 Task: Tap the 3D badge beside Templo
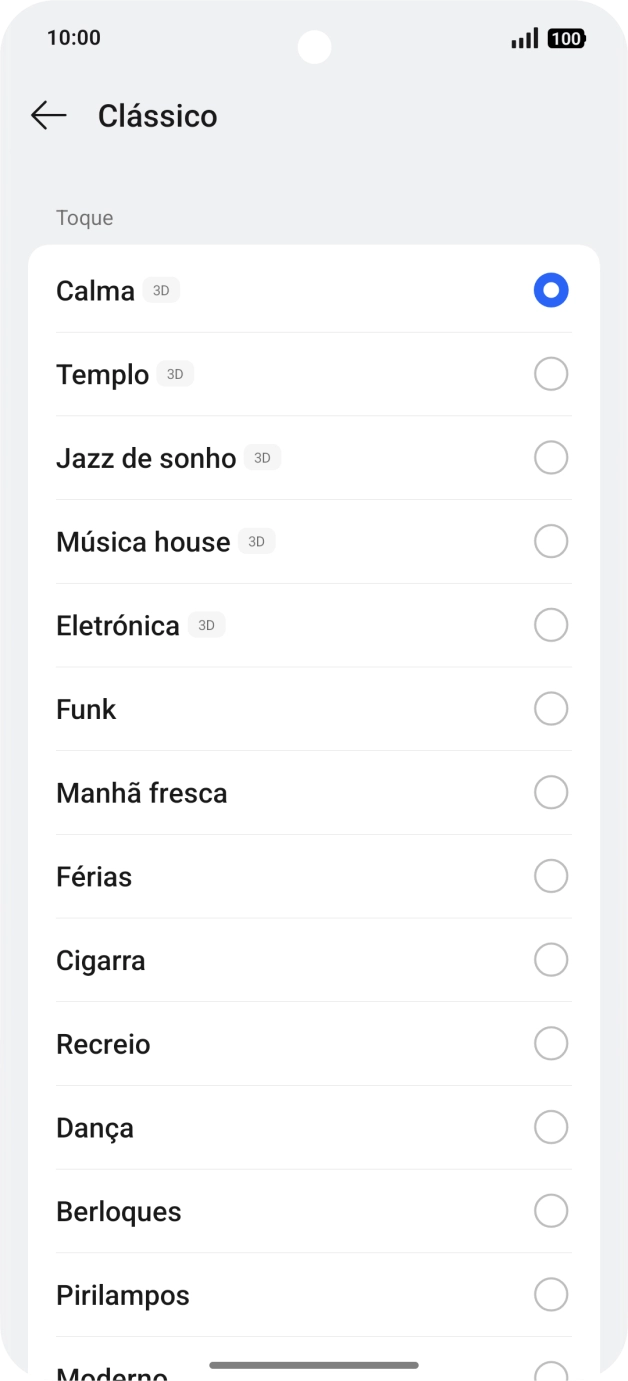point(175,374)
